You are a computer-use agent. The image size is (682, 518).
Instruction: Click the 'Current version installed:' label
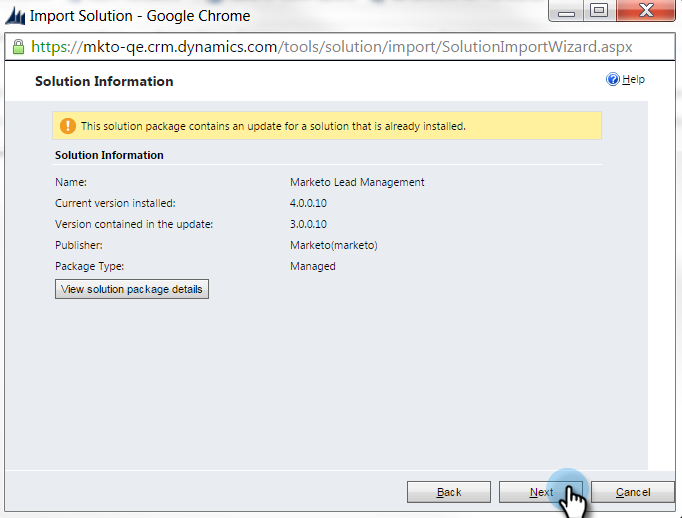[115, 203]
